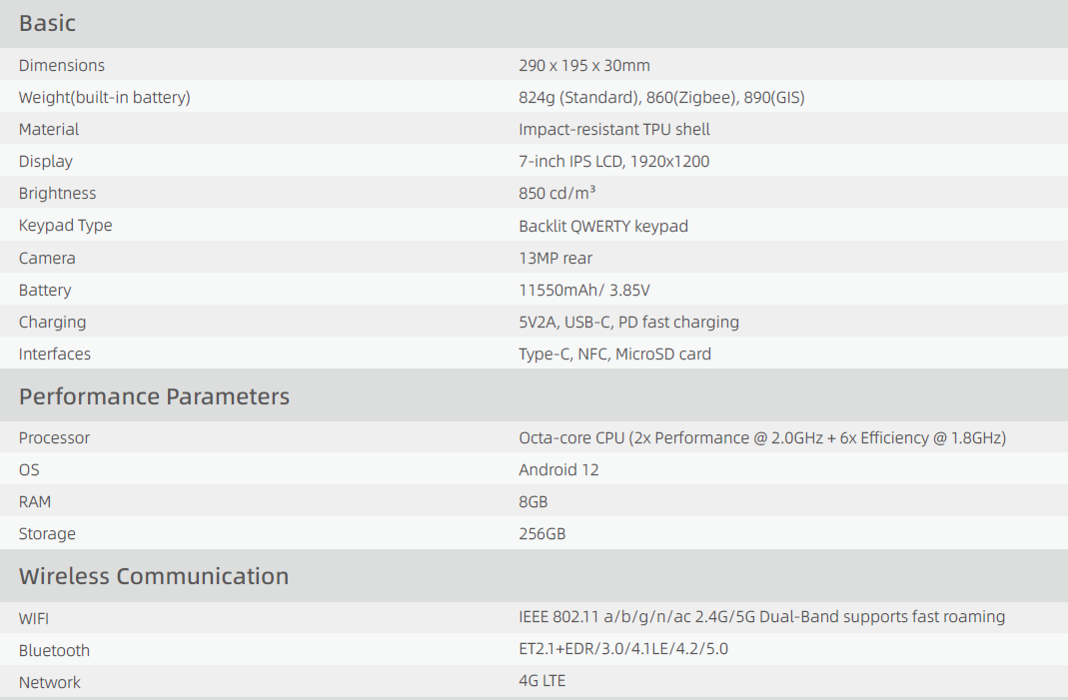Select the 290 x 195 x 30mm value
Viewport: 1068px width, 700px height.
(584, 65)
